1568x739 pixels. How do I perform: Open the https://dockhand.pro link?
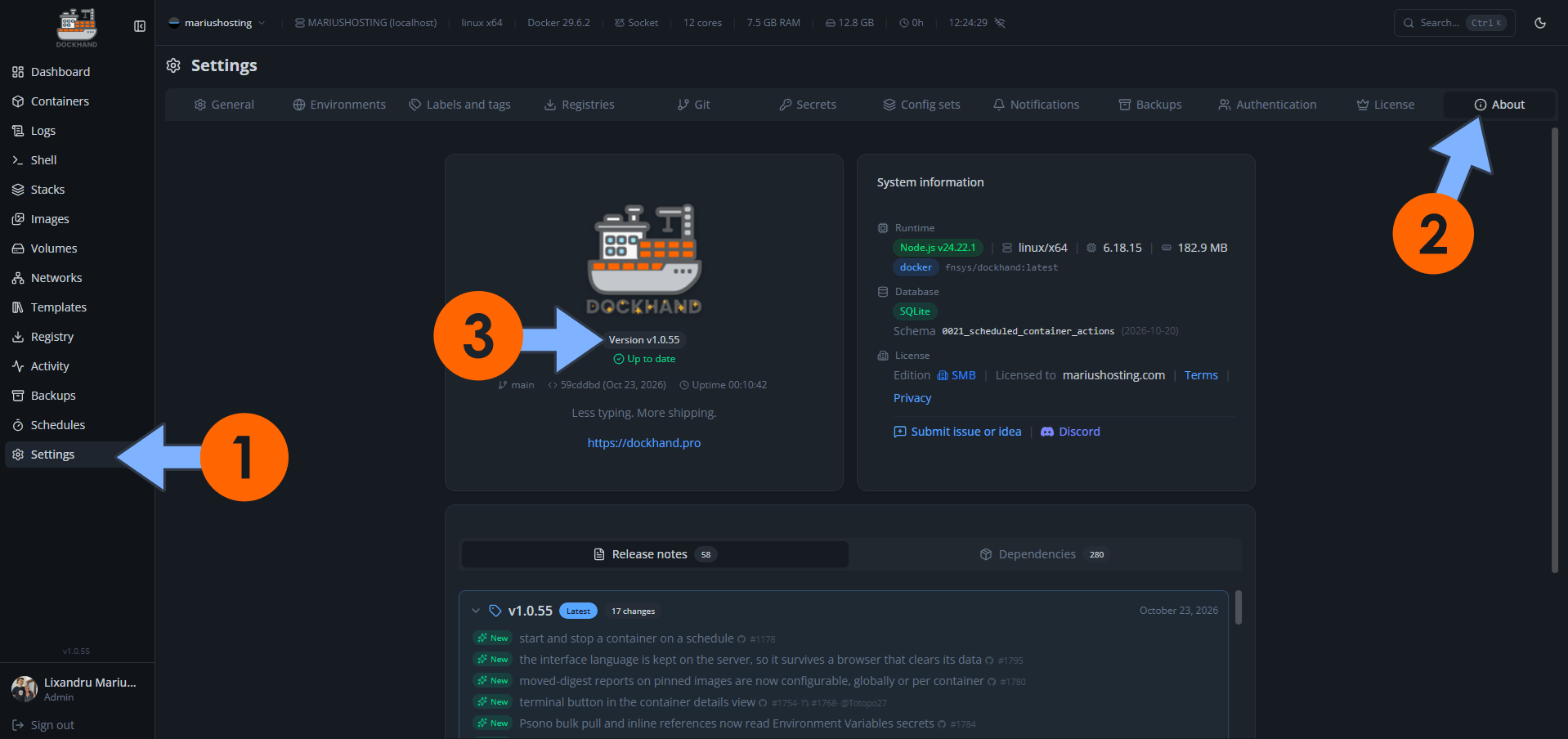pyautogui.click(x=644, y=443)
